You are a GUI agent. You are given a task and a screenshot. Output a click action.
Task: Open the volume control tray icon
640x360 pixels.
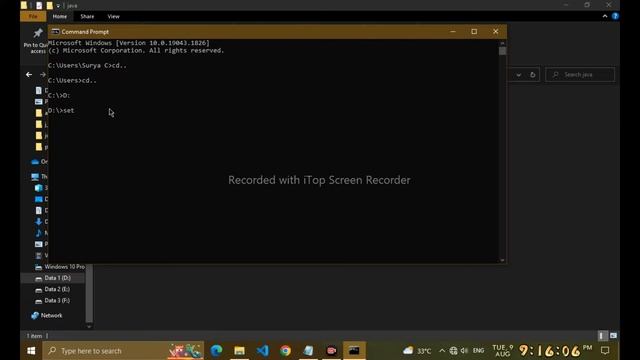(x=464, y=351)
